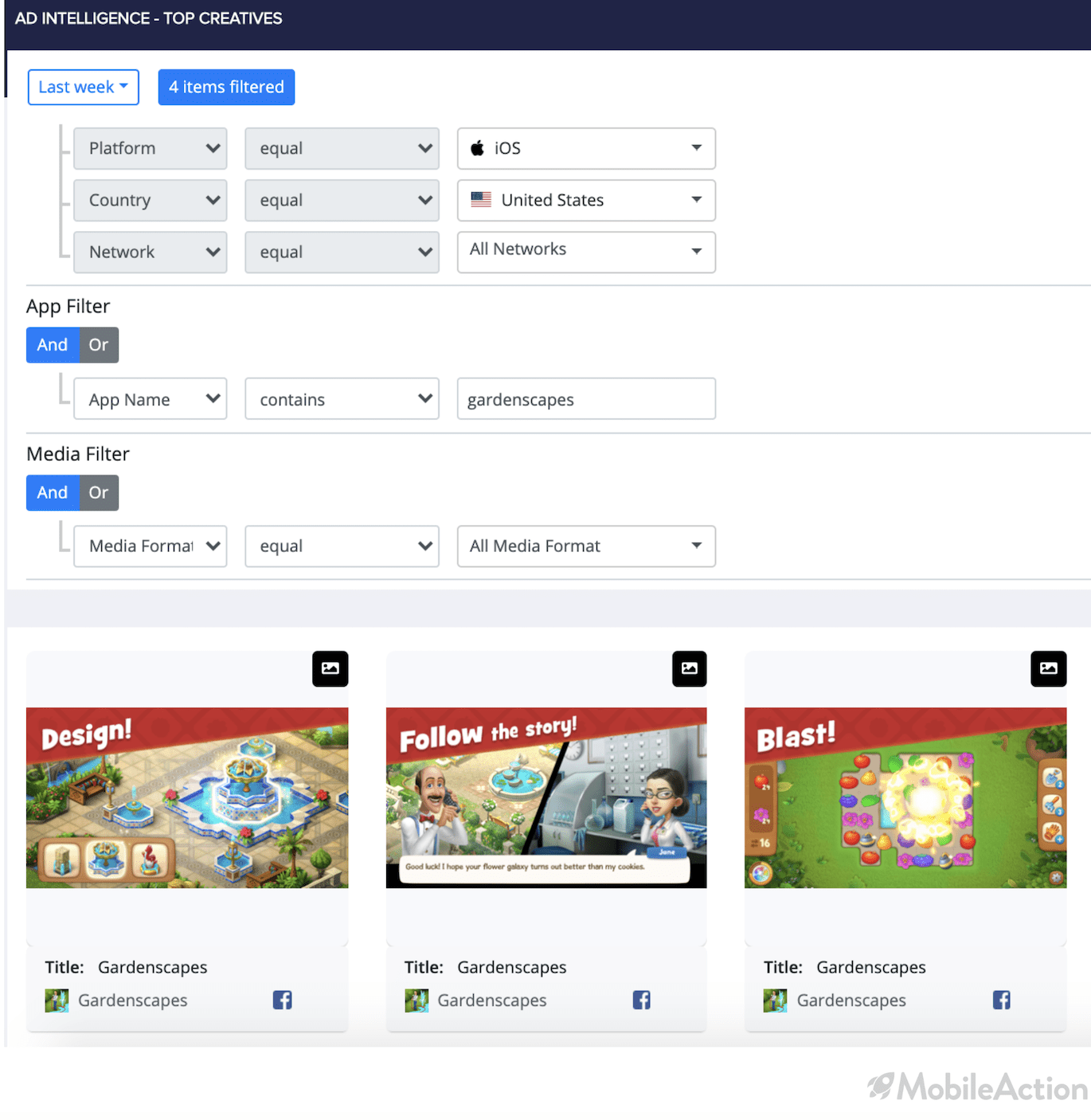Viewport: 1091px width, 1120px height.
Task: Open the All Networks dropdown
Action: [586, 252]
